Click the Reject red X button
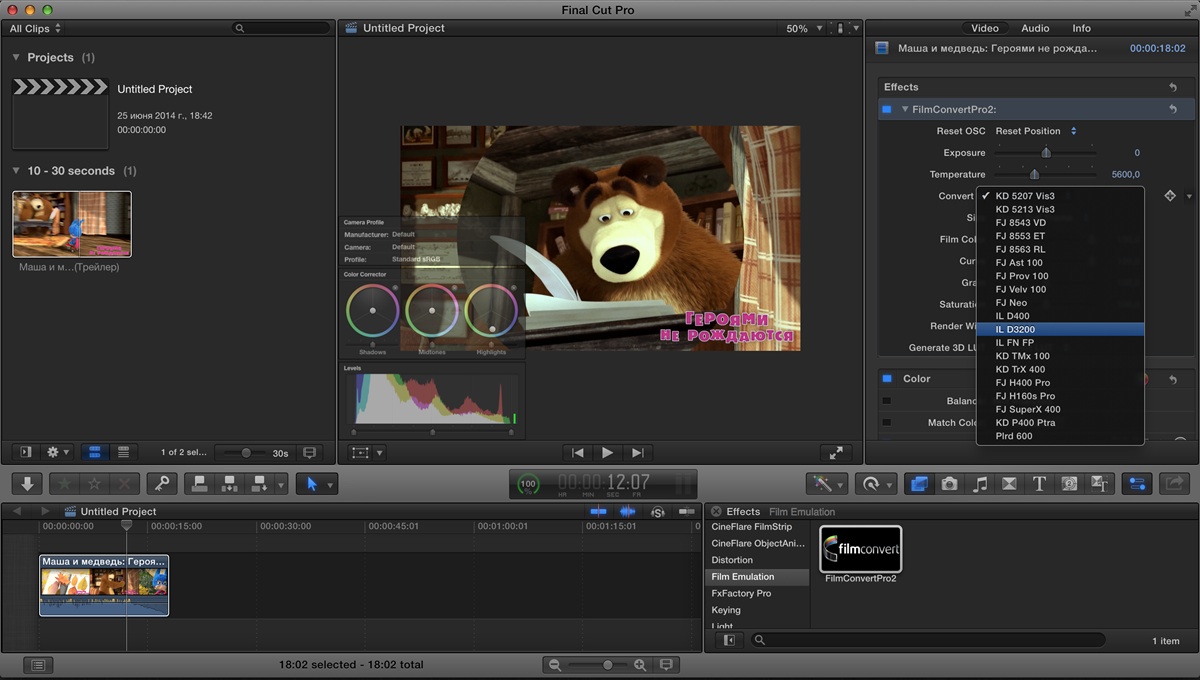The width and height of the screenshot is (1200, 680). point(124,484)
